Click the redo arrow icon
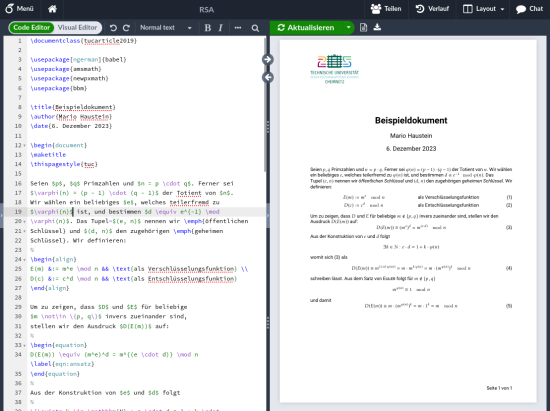Viewport: 550px width, 411px height. [x=126, y=28]
